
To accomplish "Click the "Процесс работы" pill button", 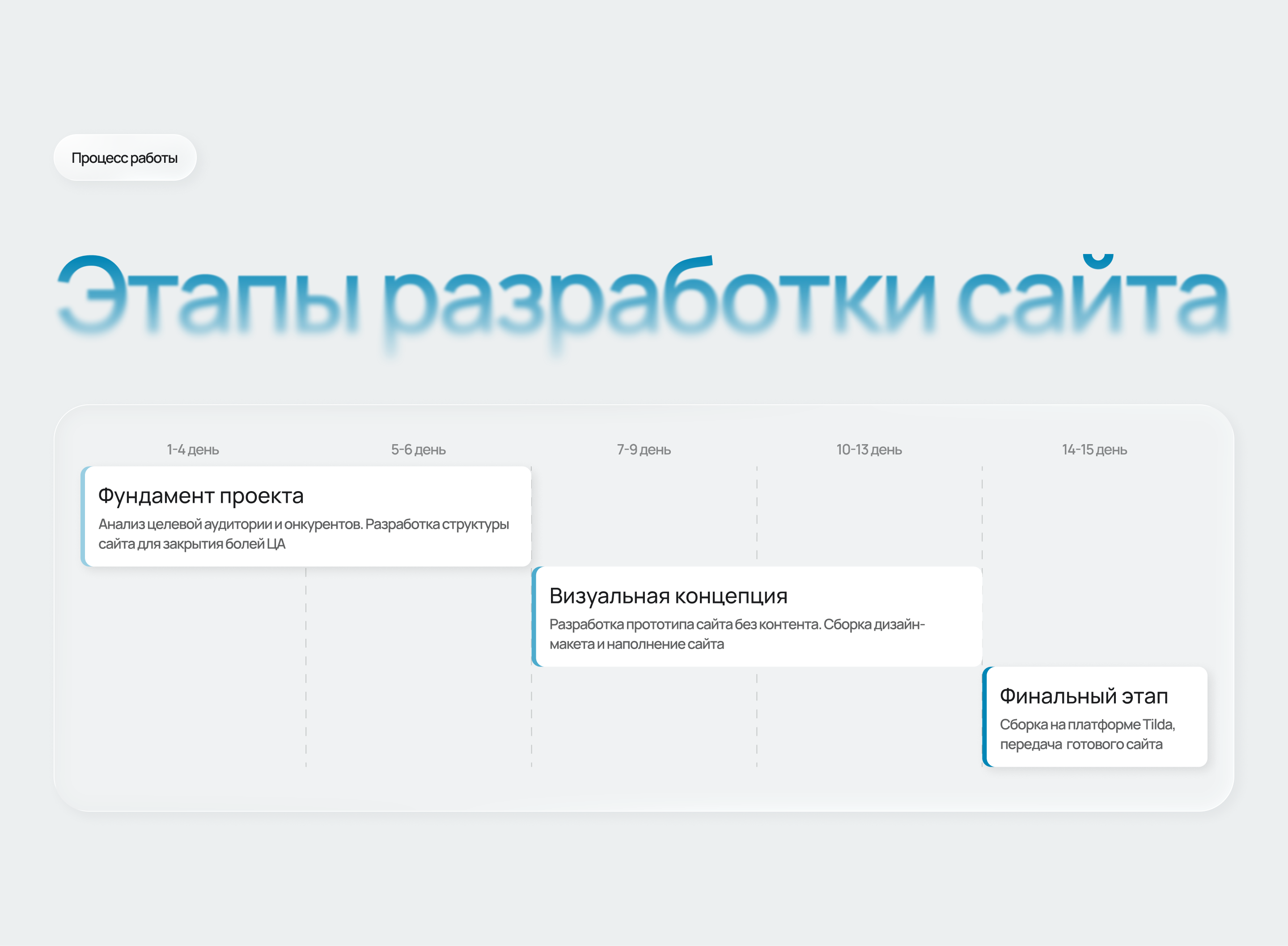I will [x=125, y=157].
